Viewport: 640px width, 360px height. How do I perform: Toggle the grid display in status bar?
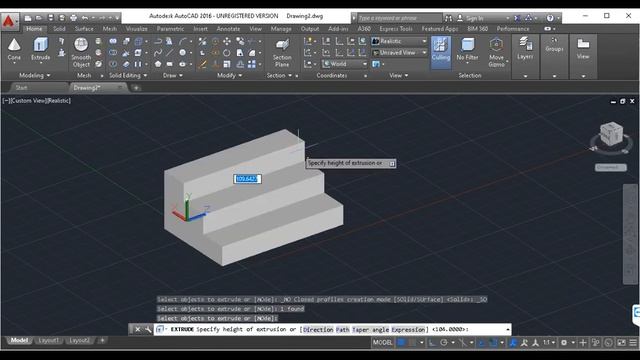402,343
